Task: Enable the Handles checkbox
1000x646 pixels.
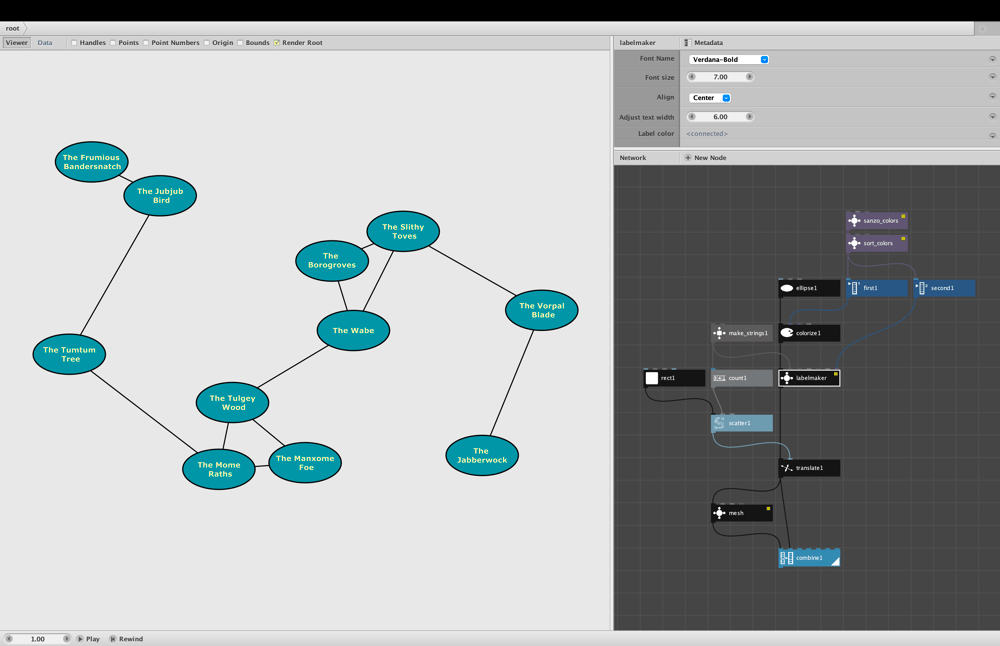Action: point(74,43)
